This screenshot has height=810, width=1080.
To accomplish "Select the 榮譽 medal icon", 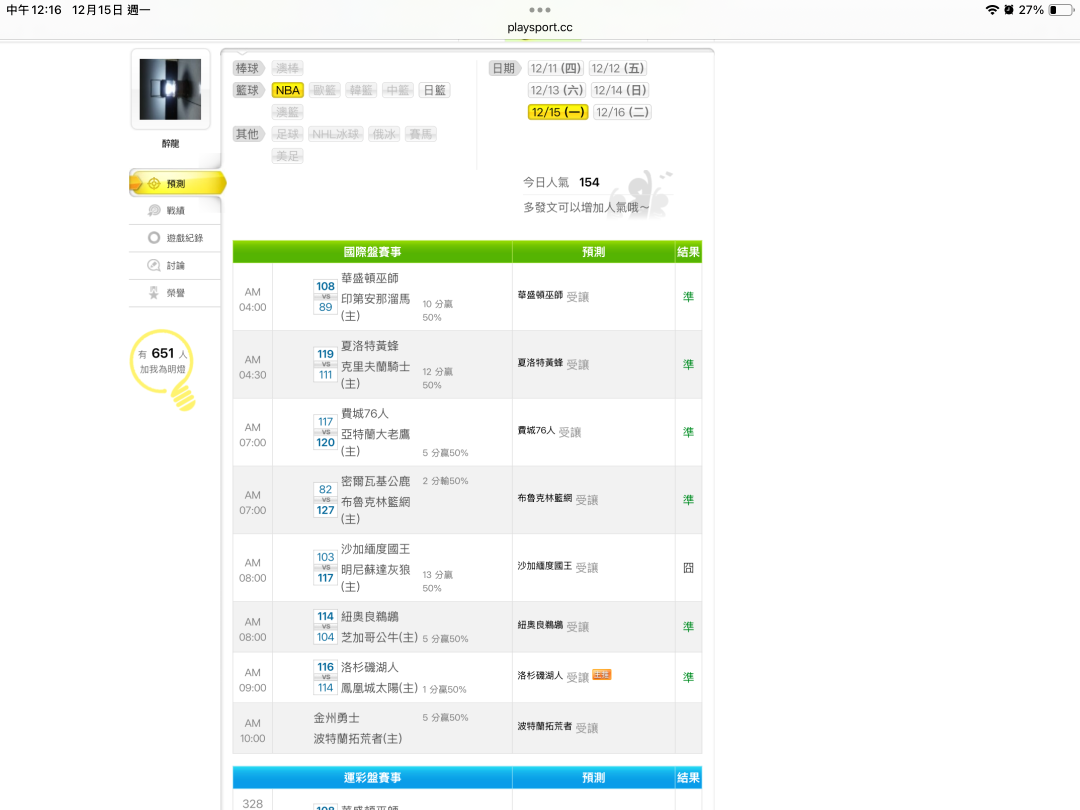I will tap(154, 293).
